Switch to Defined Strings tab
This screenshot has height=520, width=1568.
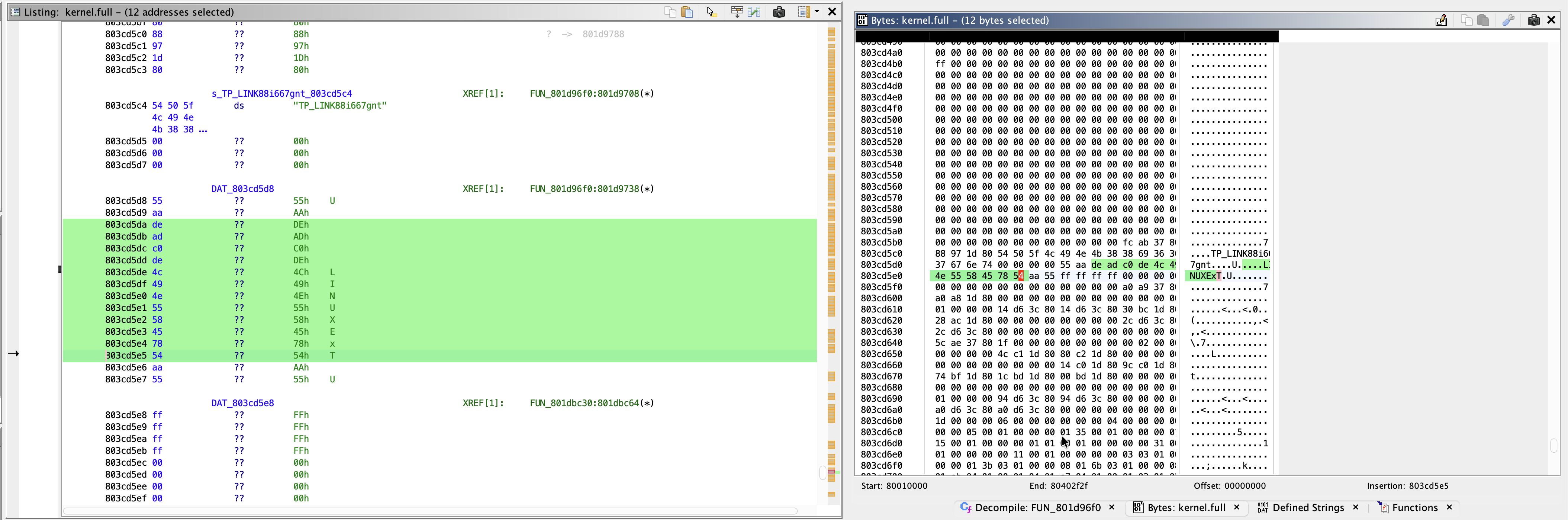point(1308,507)
